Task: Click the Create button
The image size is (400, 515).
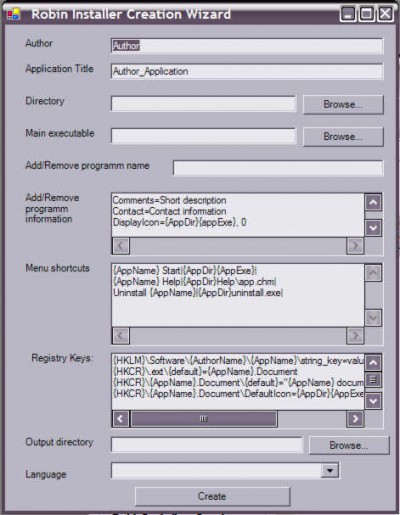Action: point(212,496)
